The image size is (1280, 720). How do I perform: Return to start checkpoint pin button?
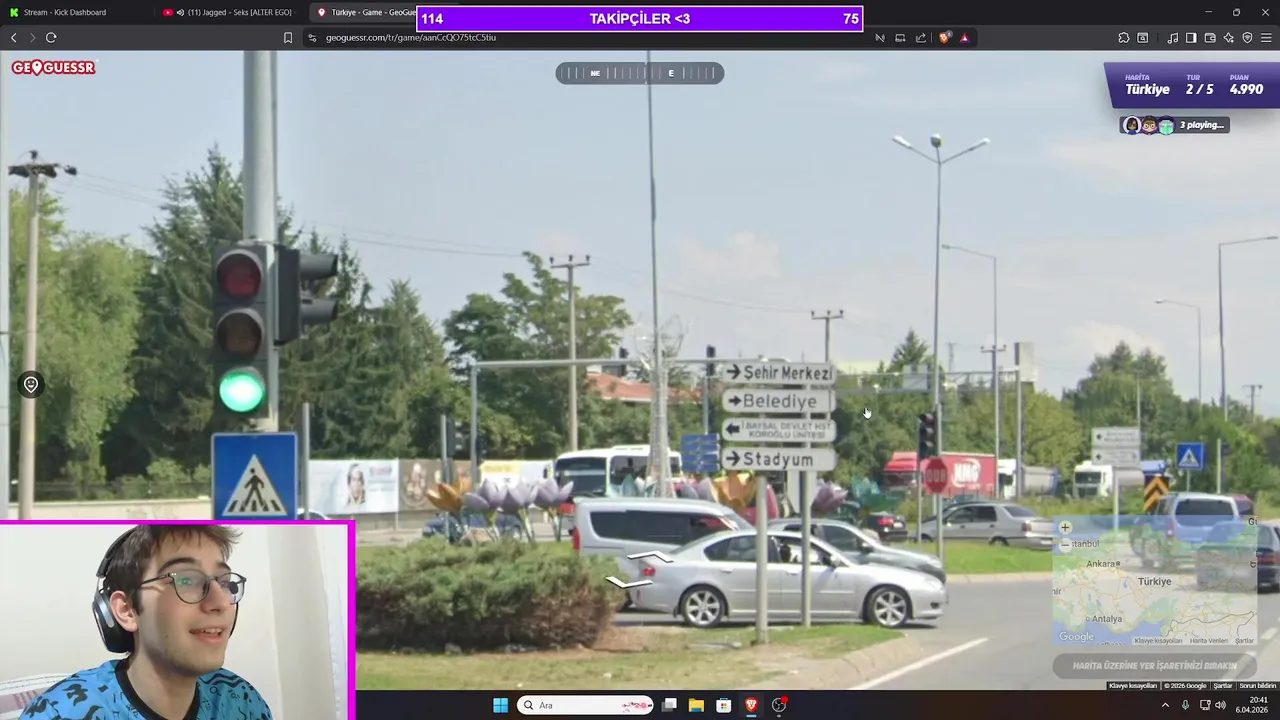[31, 385]
